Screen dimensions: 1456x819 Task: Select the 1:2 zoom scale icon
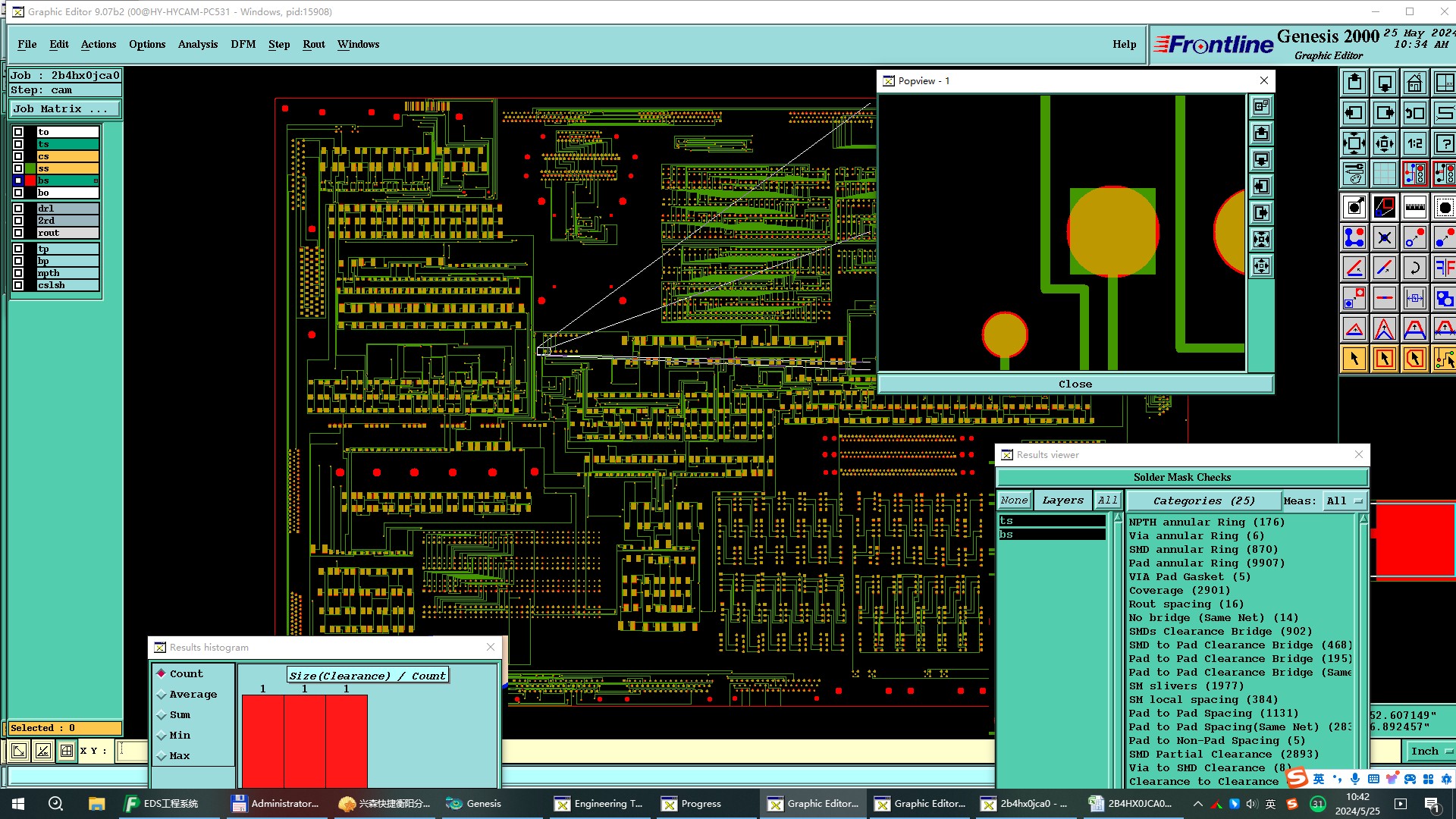pos(1414,143)
